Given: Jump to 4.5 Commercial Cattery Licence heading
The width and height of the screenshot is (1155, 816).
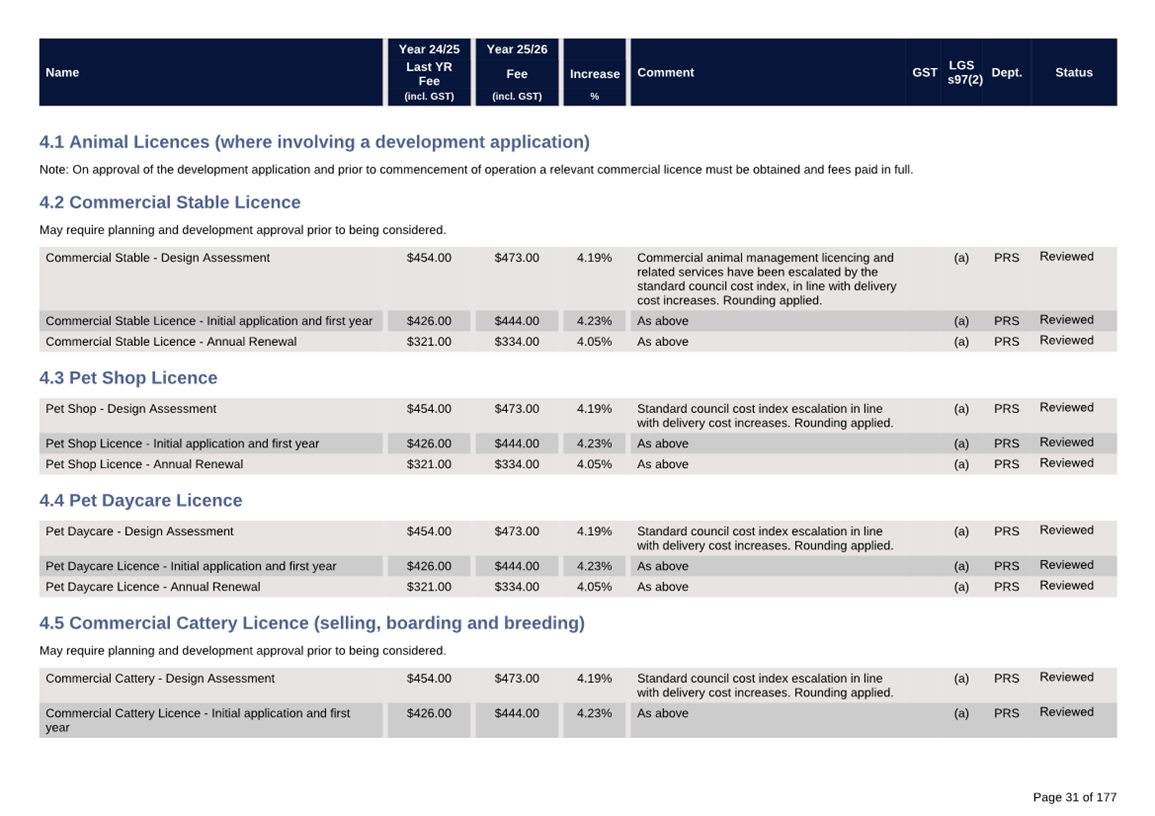Looking at the screenshot, I should click(x=312, y=623).
